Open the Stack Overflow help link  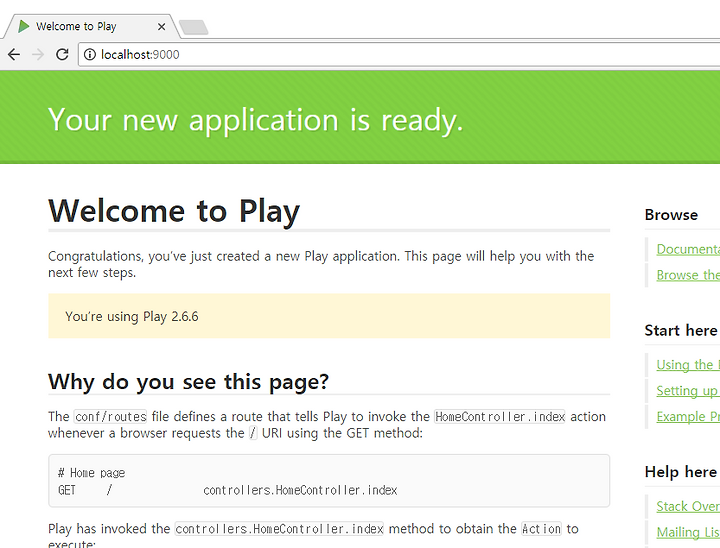point(688,507)
